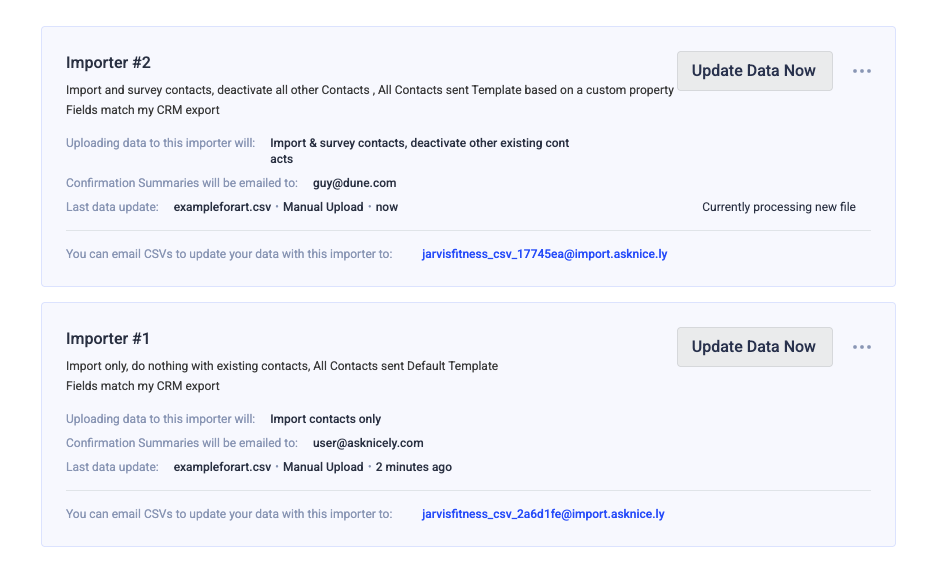Click 'Uploading data to this importer will:' in Importer #2
The height and width of the screenshot is (573, 926).
tap(161, 143)
